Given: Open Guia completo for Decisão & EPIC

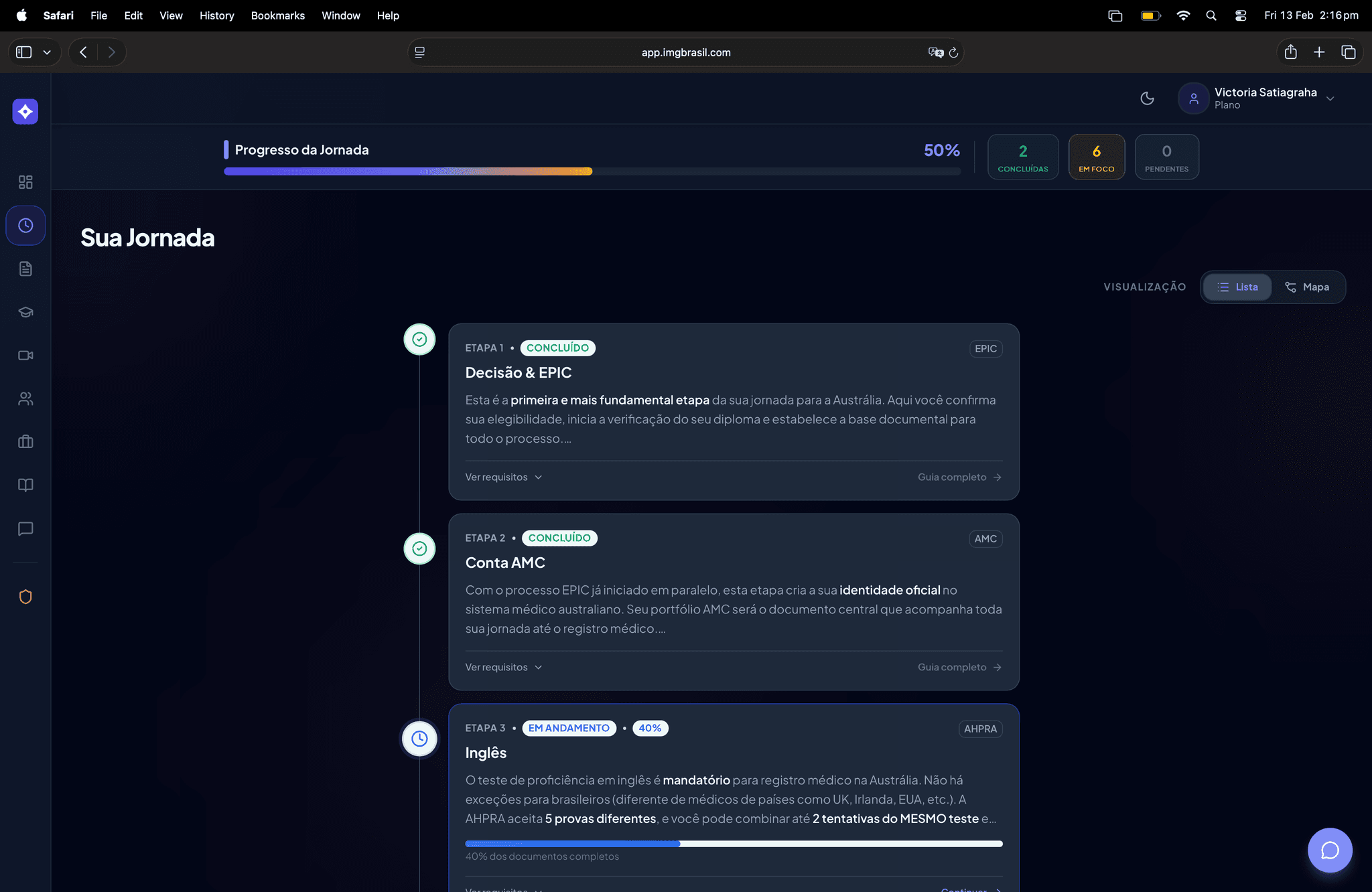Looking at the screenshot, I should (958, 477).
